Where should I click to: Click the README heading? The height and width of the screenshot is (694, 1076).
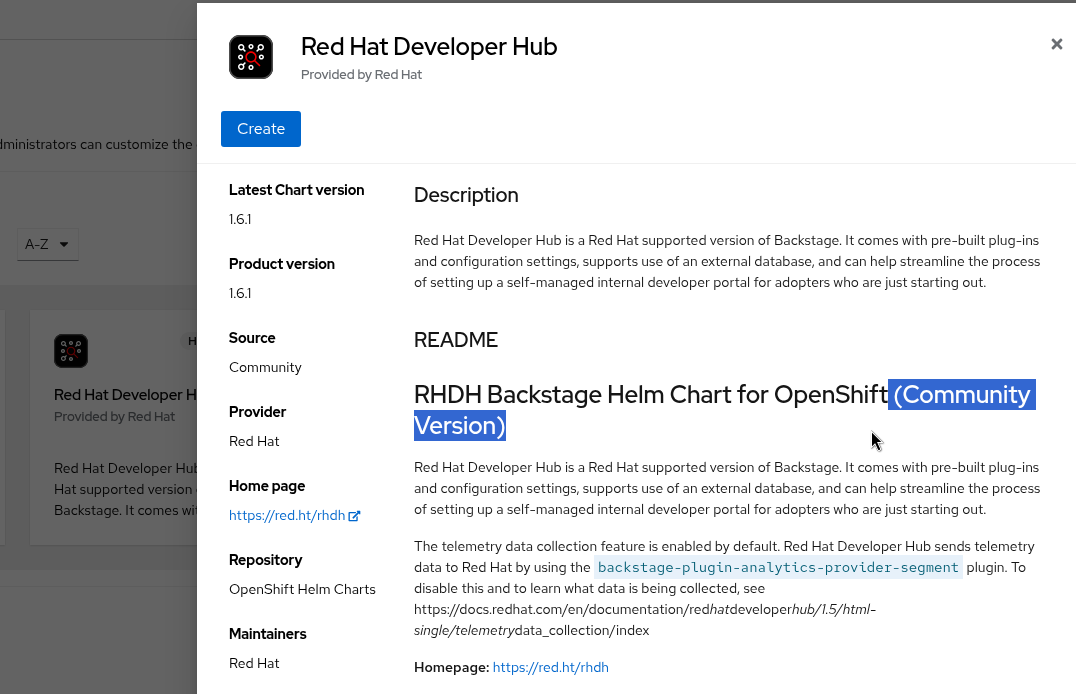click(x=456, y=340)
